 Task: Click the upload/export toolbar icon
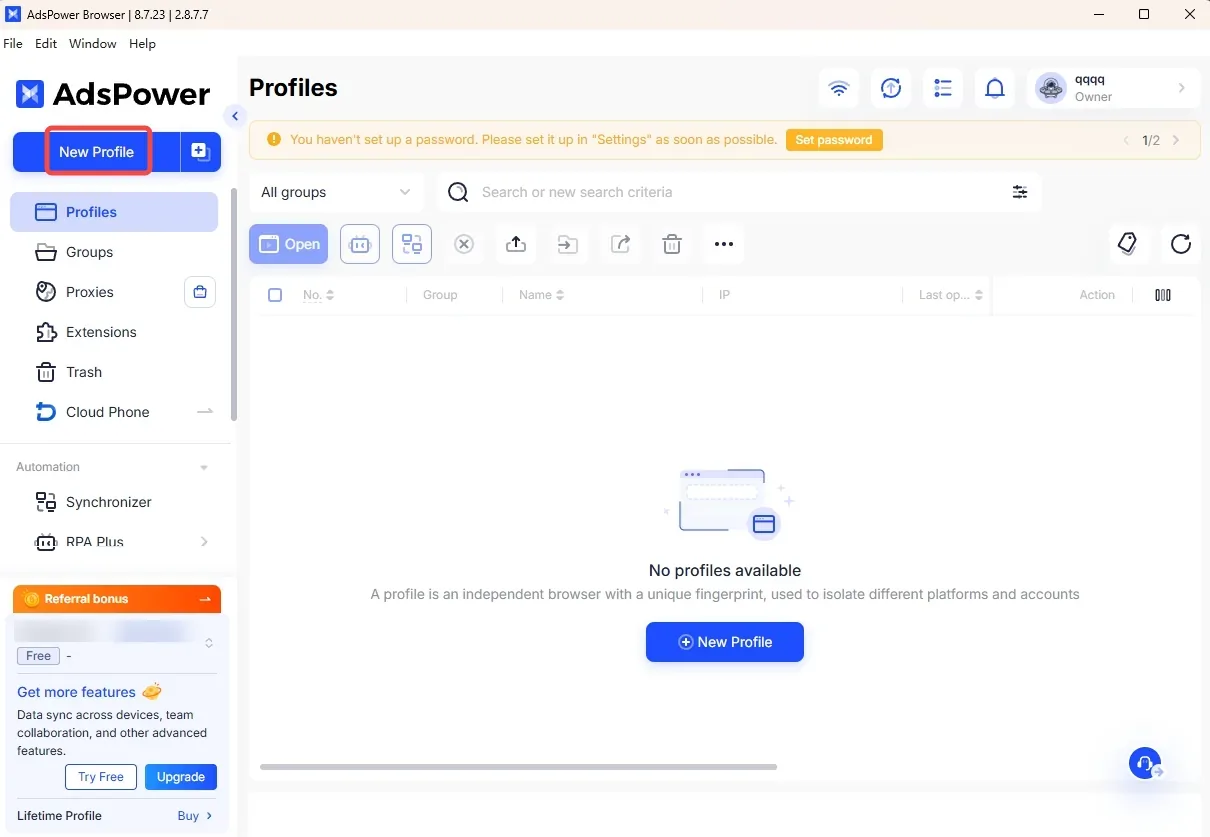click(x=516, y=244)
